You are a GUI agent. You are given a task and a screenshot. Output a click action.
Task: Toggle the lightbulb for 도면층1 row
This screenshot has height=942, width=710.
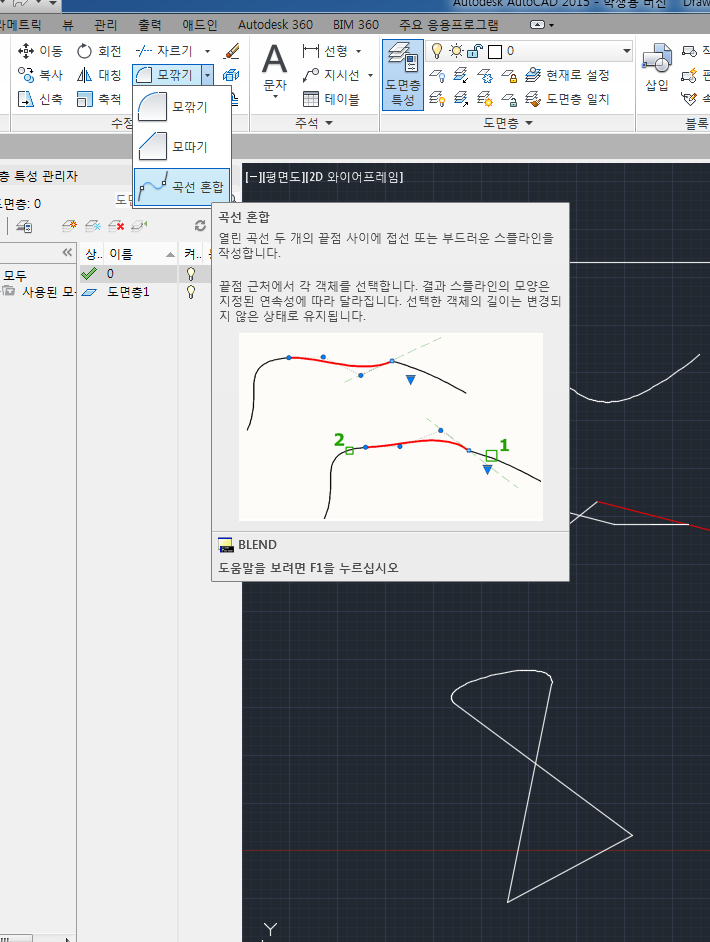[191, 293]
